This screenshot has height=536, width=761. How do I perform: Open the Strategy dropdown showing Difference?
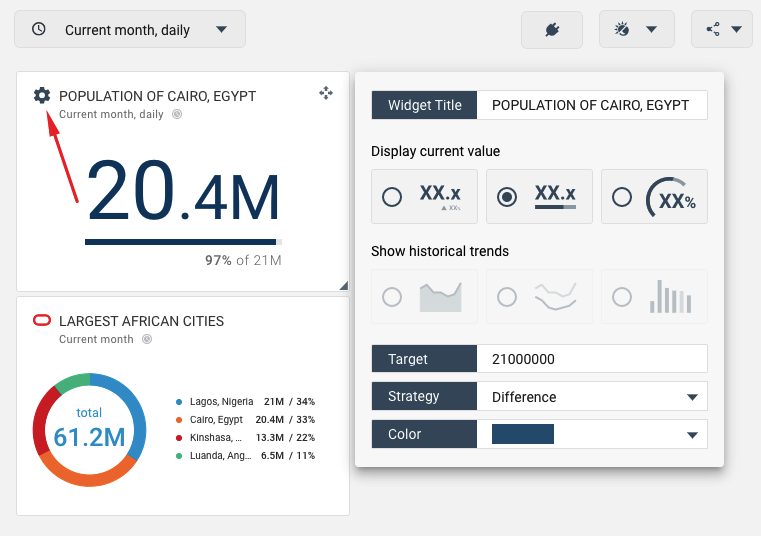(592, 396)
